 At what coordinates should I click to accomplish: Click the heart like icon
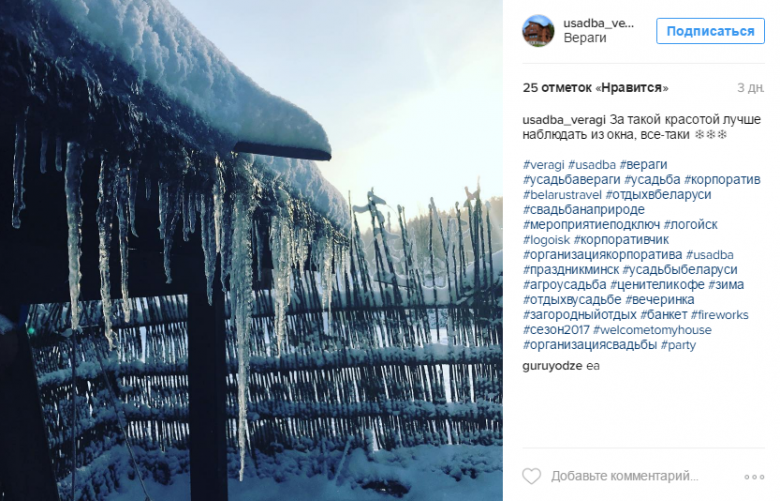(531, 476)
